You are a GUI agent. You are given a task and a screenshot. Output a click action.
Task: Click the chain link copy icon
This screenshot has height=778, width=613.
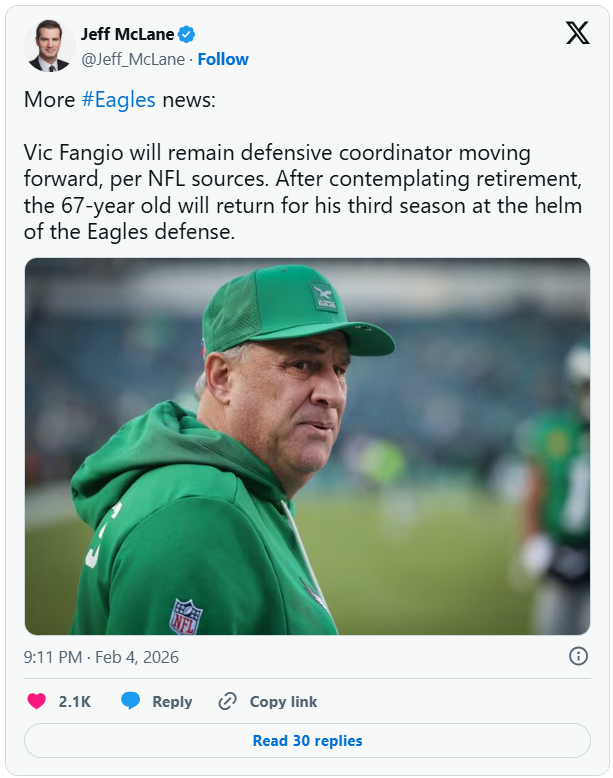click(228, 701)
